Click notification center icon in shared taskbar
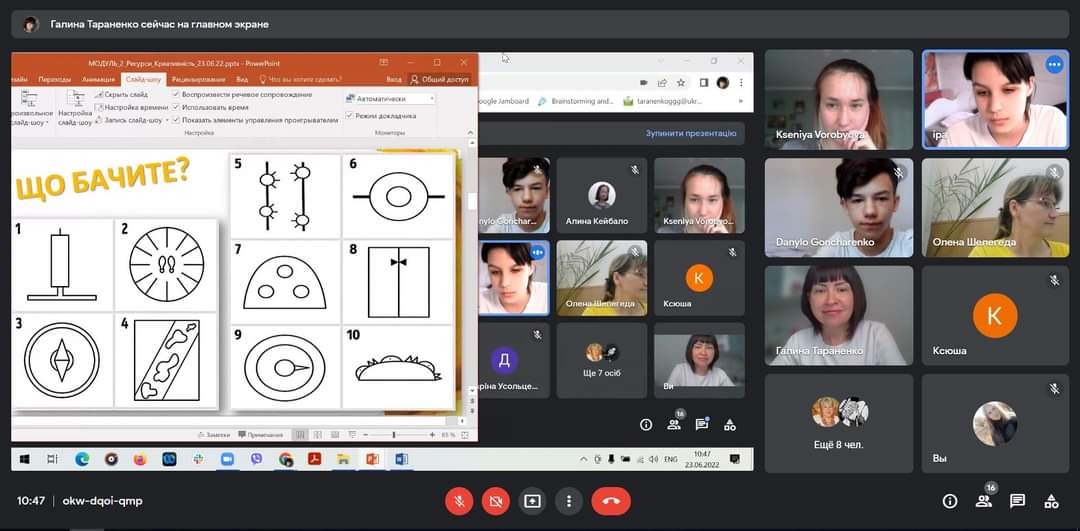The height and width of the screenshot is (531, 1080). point(735,459)
